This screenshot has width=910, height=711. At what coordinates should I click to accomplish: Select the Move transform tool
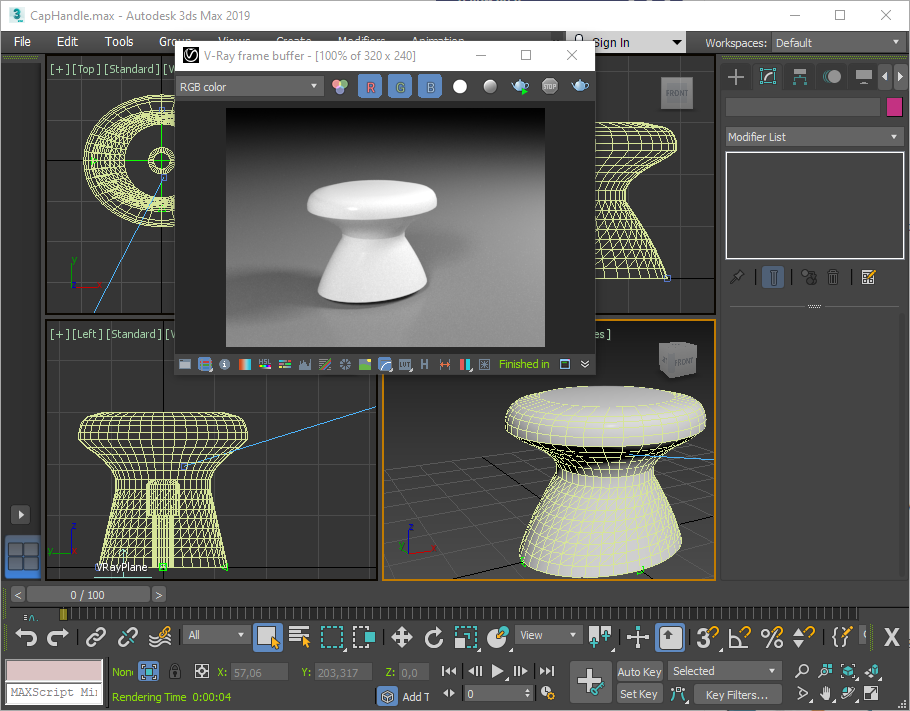click(x=402, y=636)
